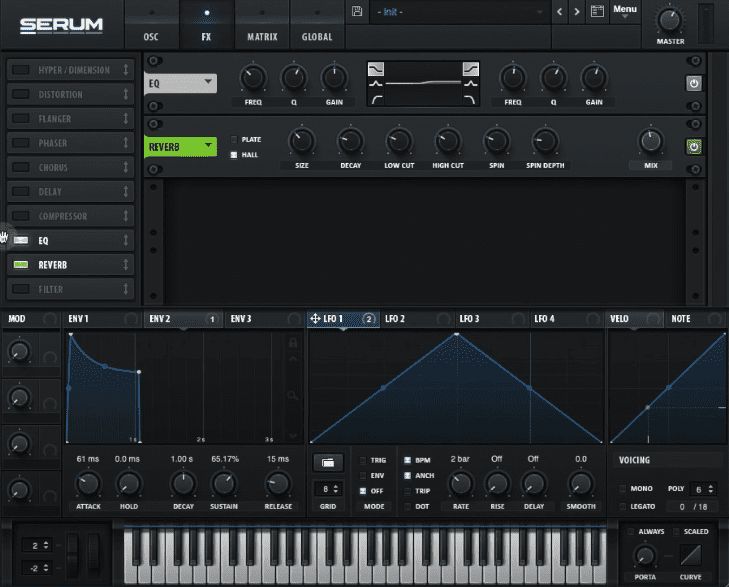Viewport: 729px width, 587px height.
Task: Toggle the LFO ANCH checkbox
Action: 407,475
